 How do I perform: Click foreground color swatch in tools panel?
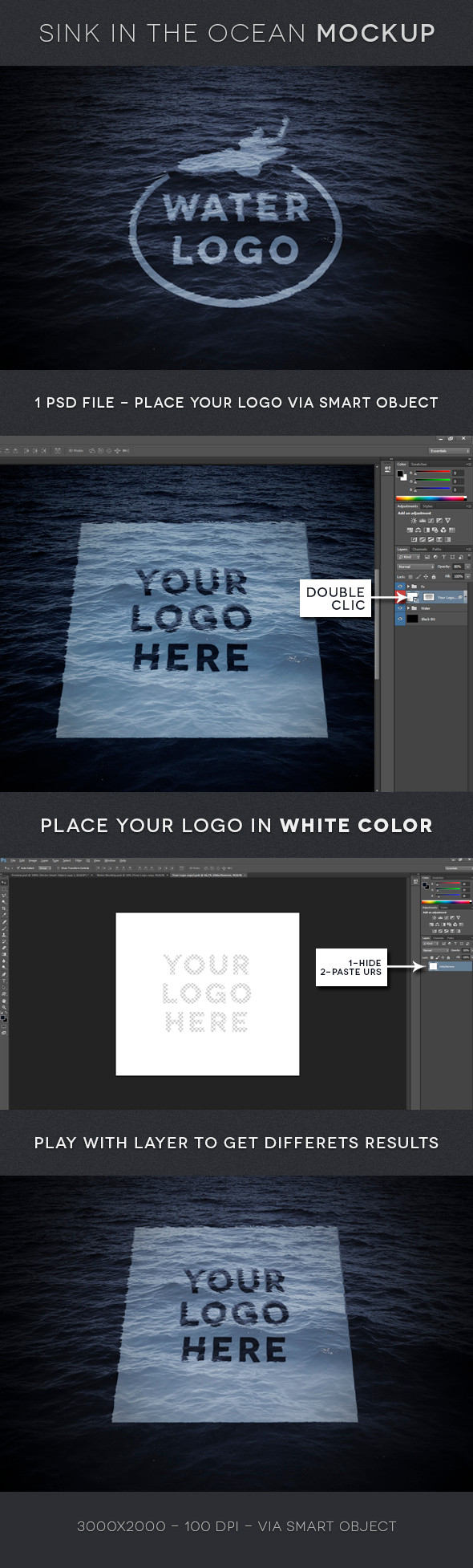(2, 1017)
